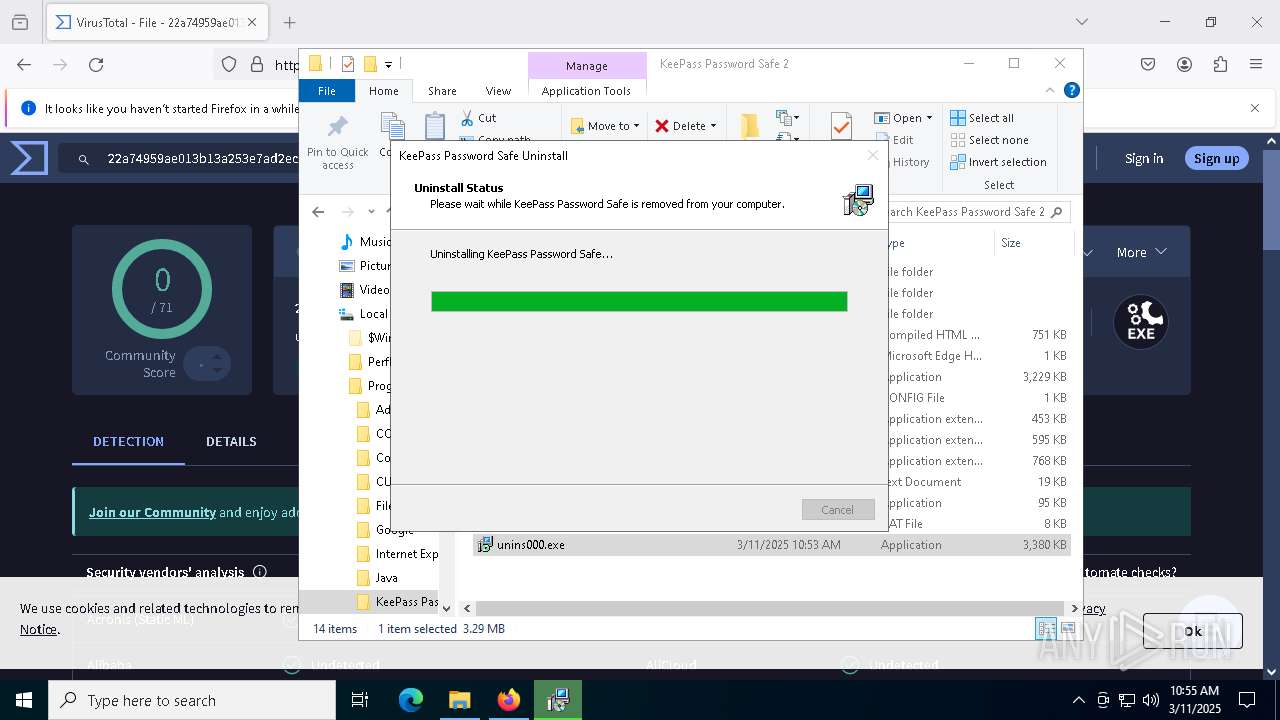1280x720 pixels.
Task: Open Task View on taskbar
Action: pyautogui.click(x=360, y=700)
